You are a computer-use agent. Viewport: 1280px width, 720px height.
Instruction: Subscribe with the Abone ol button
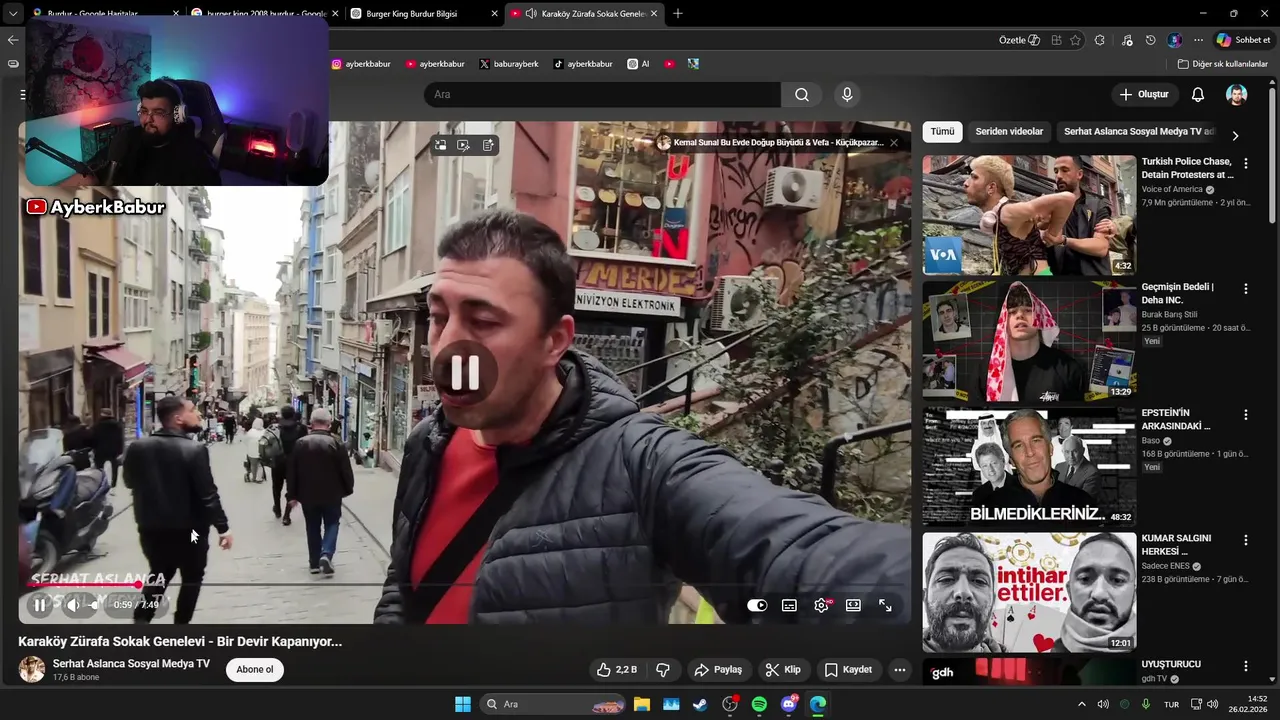coord(255,670)
